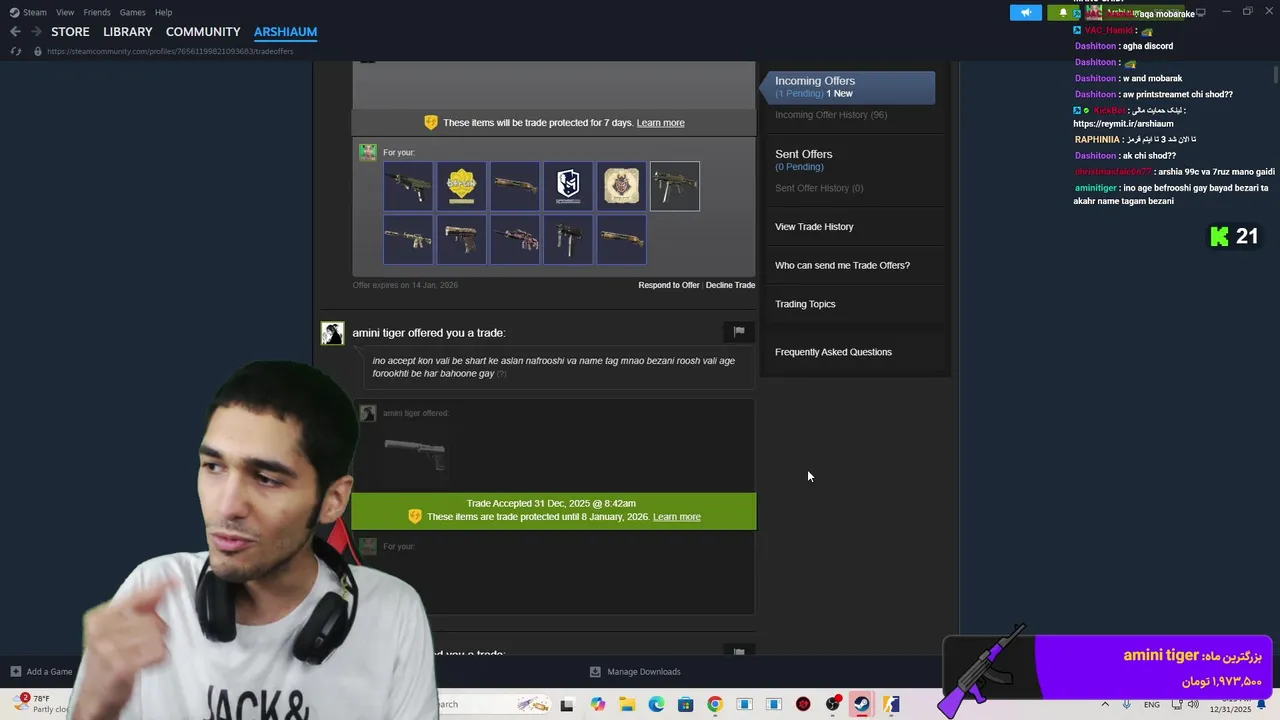The image size is (1280, 720).
Task: Select the pink sniper rifle item
Action: tap(515, 240)
